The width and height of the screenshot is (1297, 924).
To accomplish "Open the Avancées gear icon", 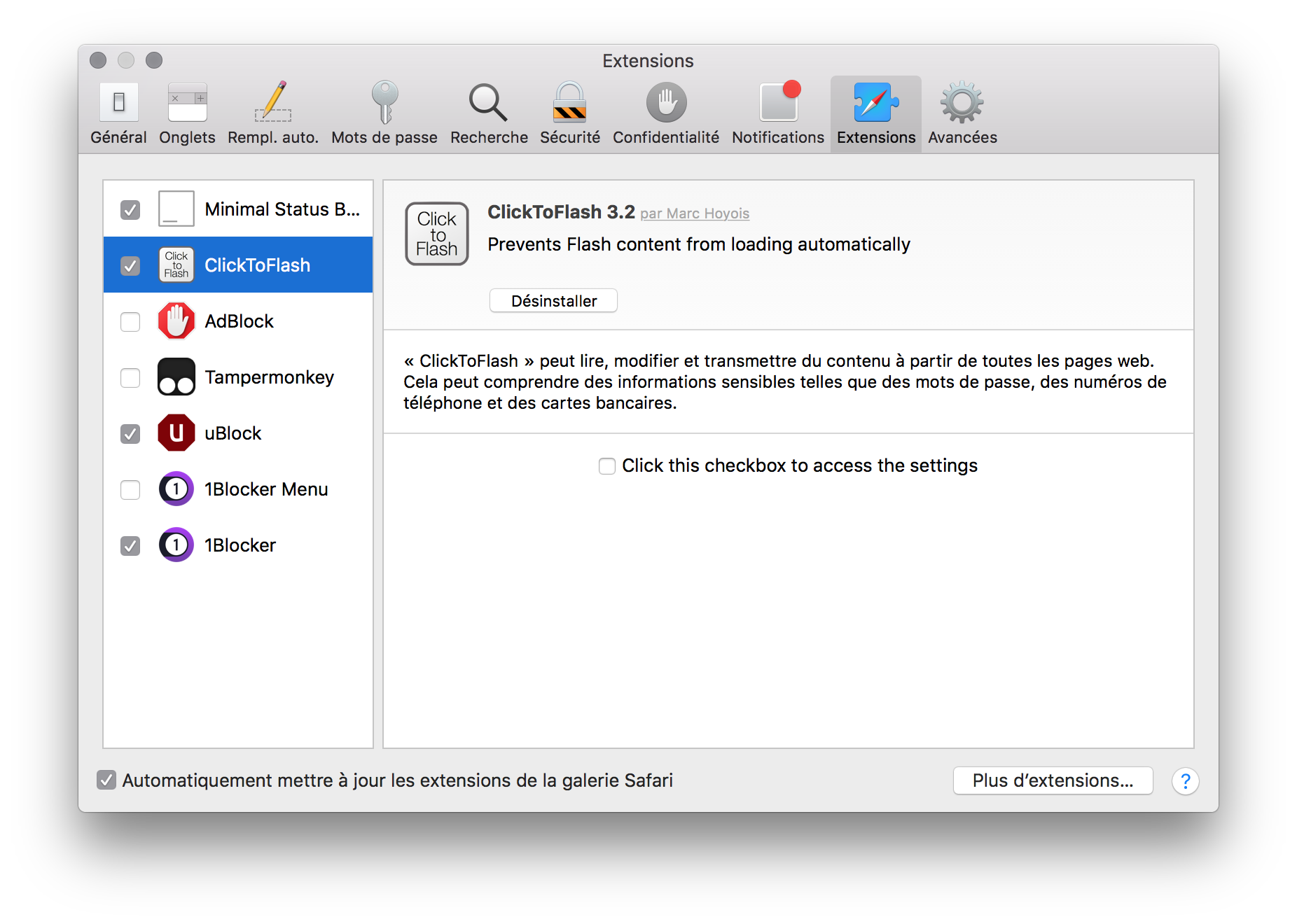I will pos(962,102).
